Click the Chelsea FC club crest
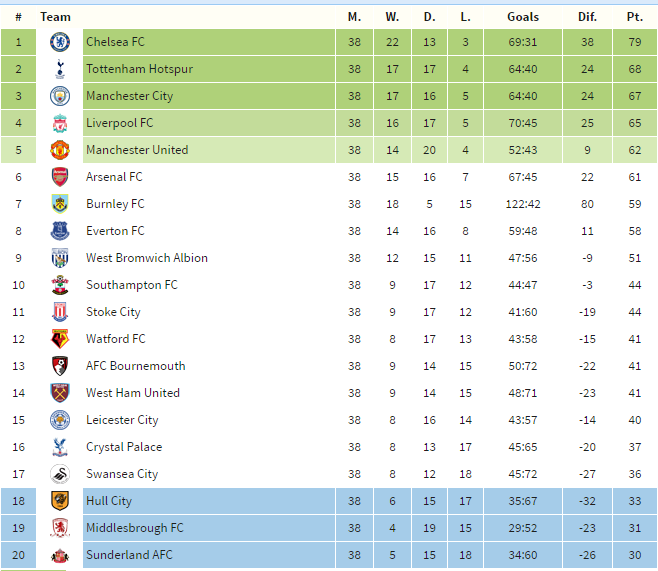 pyautogui.click(x=60, y=42)
